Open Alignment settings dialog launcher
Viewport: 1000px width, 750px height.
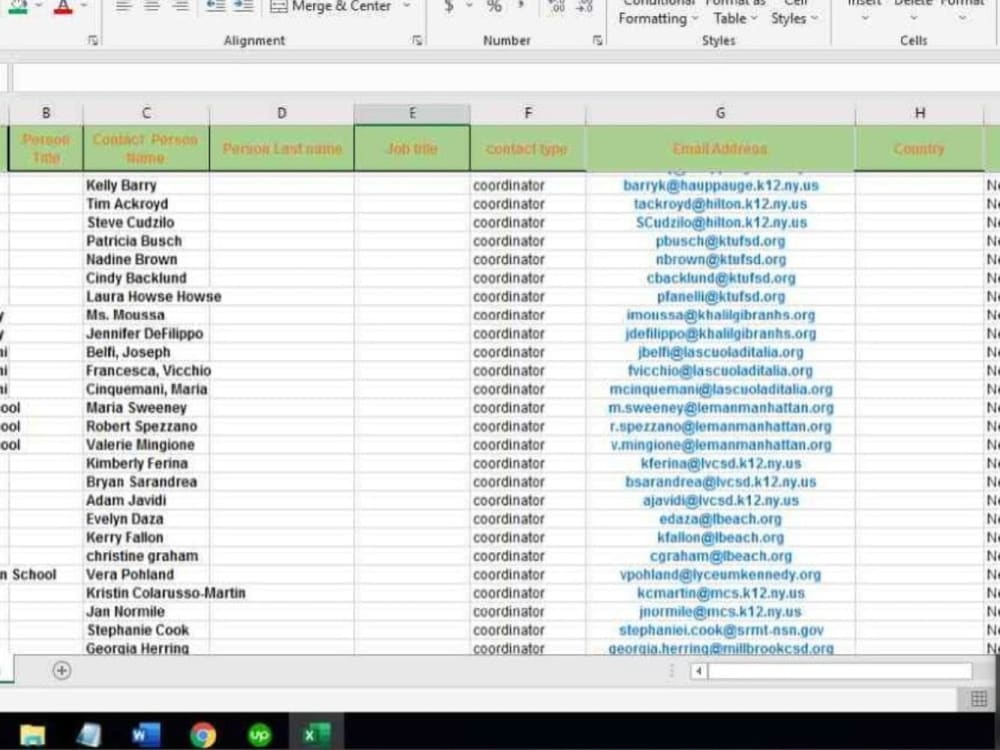coord(417,41)
